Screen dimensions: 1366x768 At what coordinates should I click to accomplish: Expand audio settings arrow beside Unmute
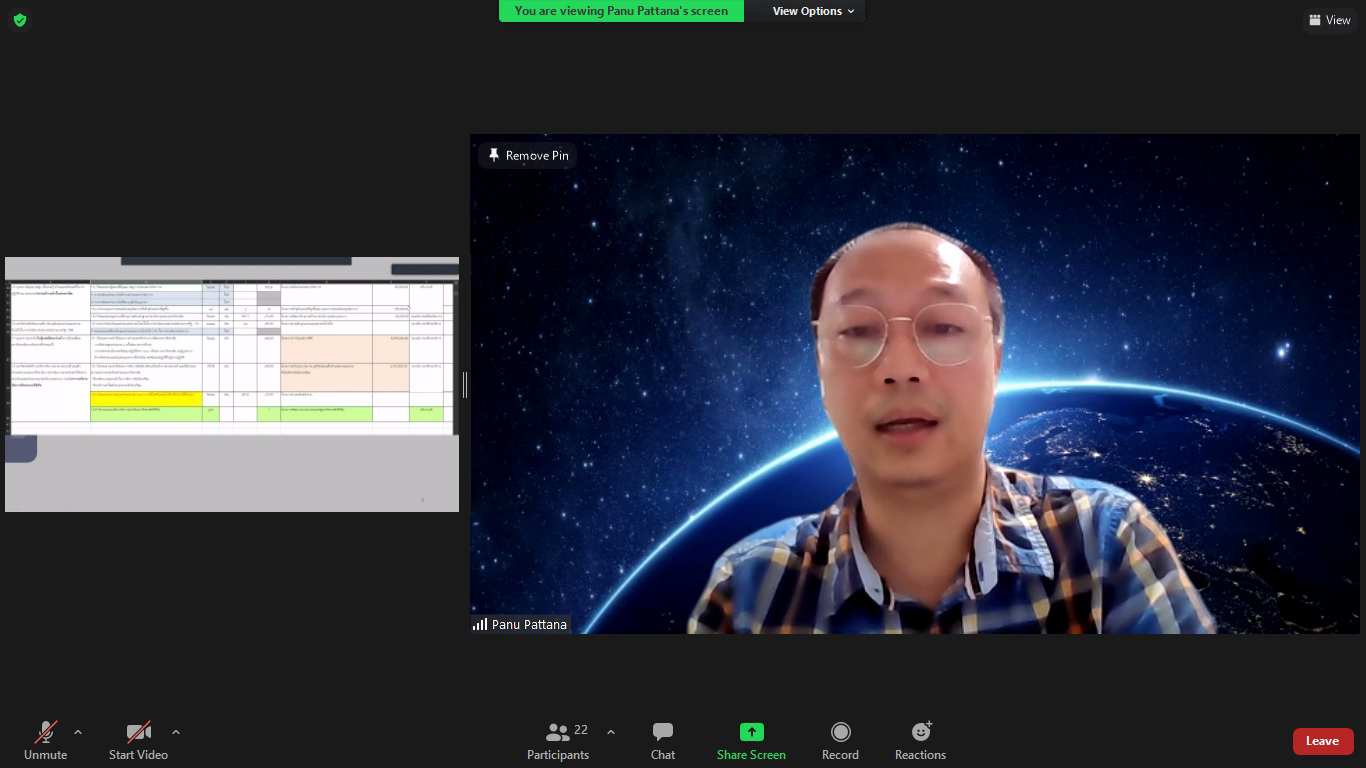coord(78,732)
